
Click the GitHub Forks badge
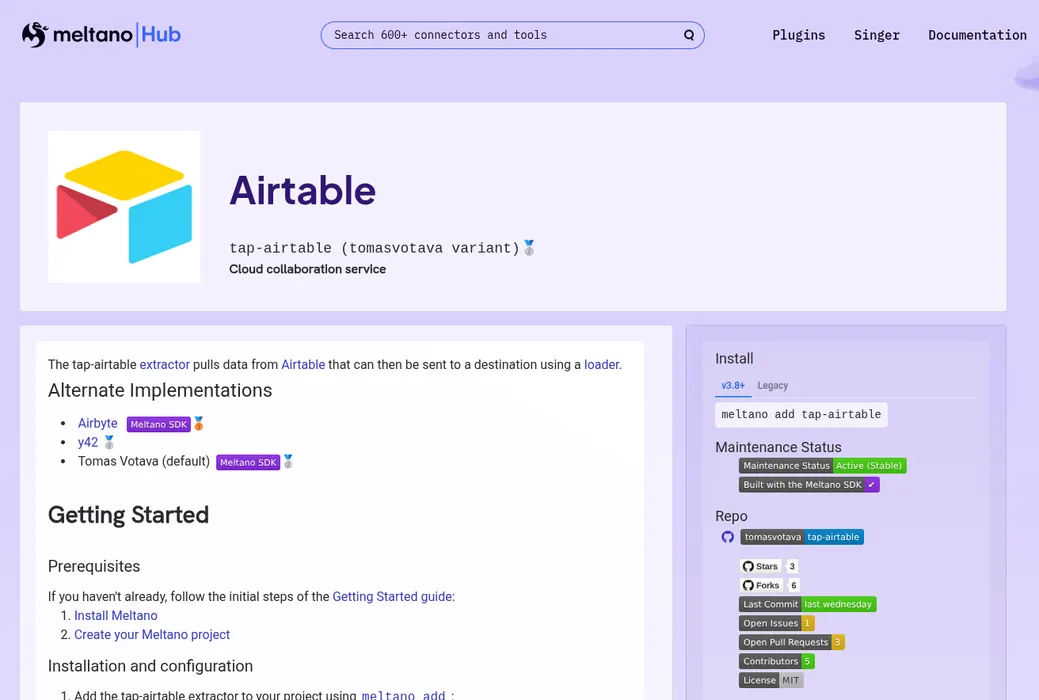tap(769, 585)
